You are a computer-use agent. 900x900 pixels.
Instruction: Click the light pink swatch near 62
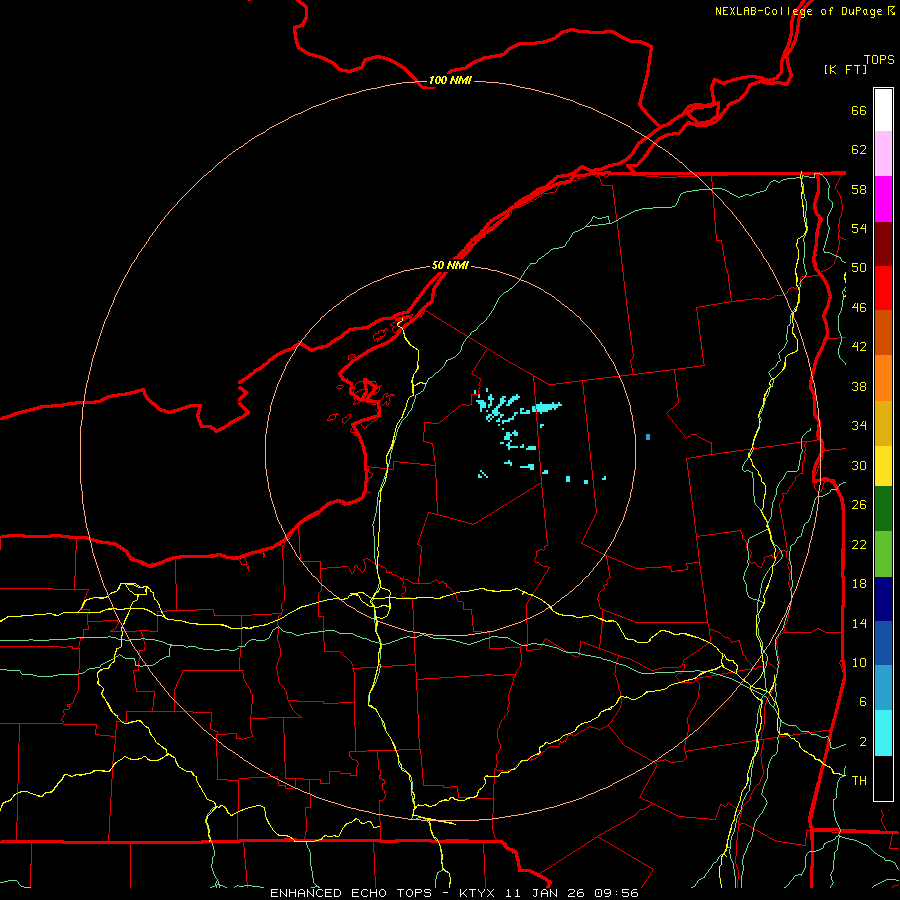point(883,154)
